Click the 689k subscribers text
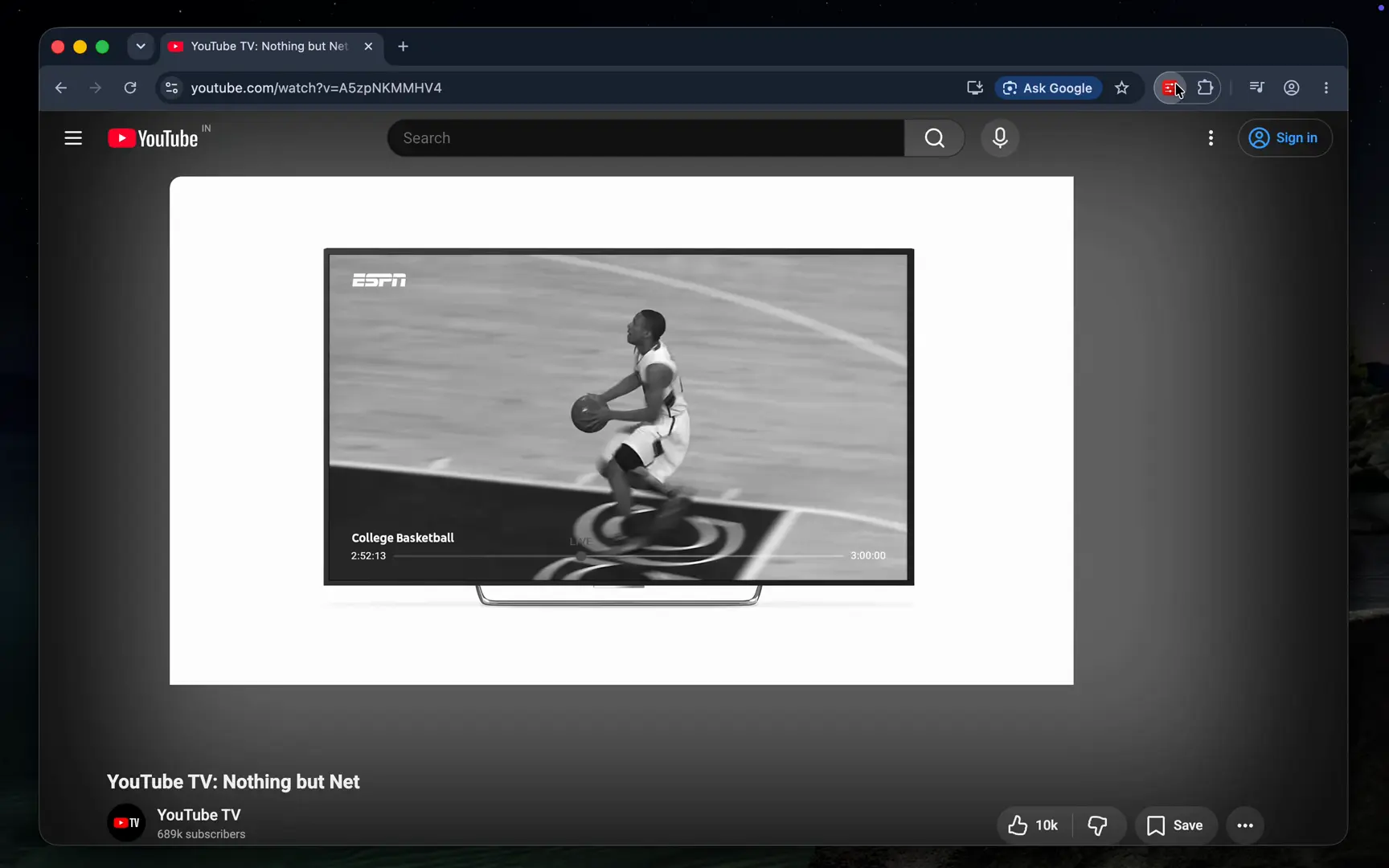 pyautogui.click(x=201, y=834)
